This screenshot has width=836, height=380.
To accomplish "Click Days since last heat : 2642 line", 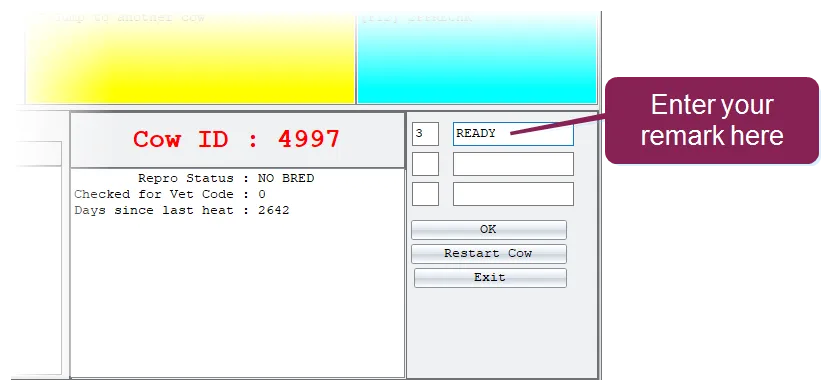I will point(182,210).
